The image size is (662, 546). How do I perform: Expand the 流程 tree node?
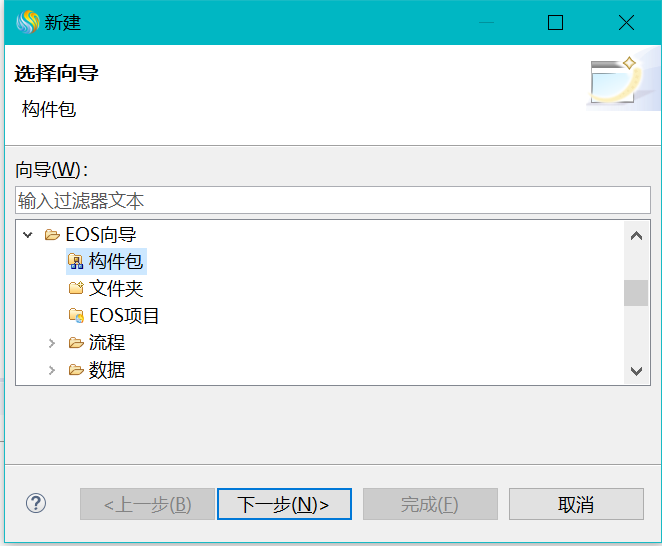(52, 343)
